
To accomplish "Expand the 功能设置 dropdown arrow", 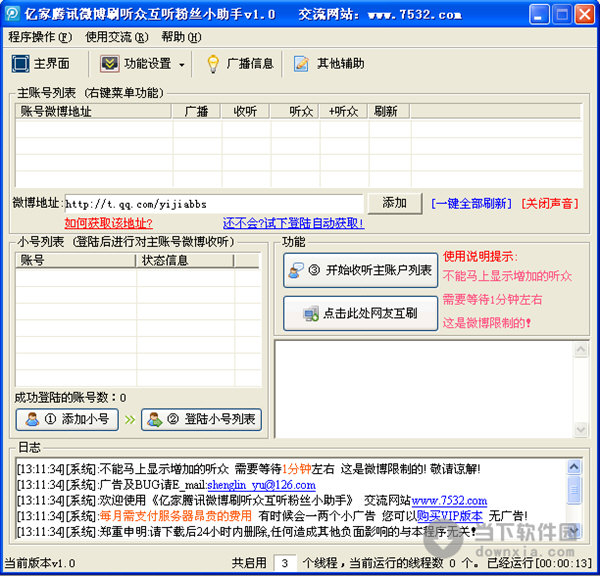I will [x=182, y=65].
